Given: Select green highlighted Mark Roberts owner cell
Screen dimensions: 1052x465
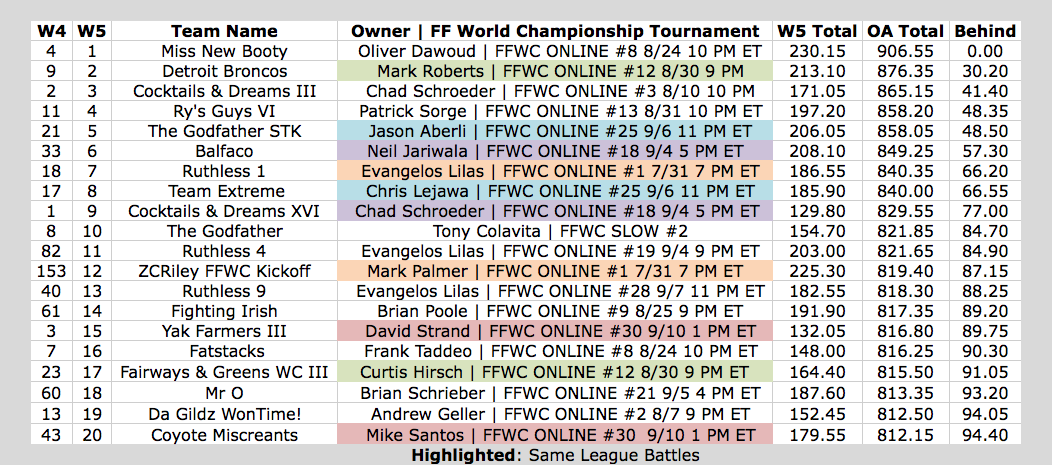Looking at the screenshot, I should [555, 71].
